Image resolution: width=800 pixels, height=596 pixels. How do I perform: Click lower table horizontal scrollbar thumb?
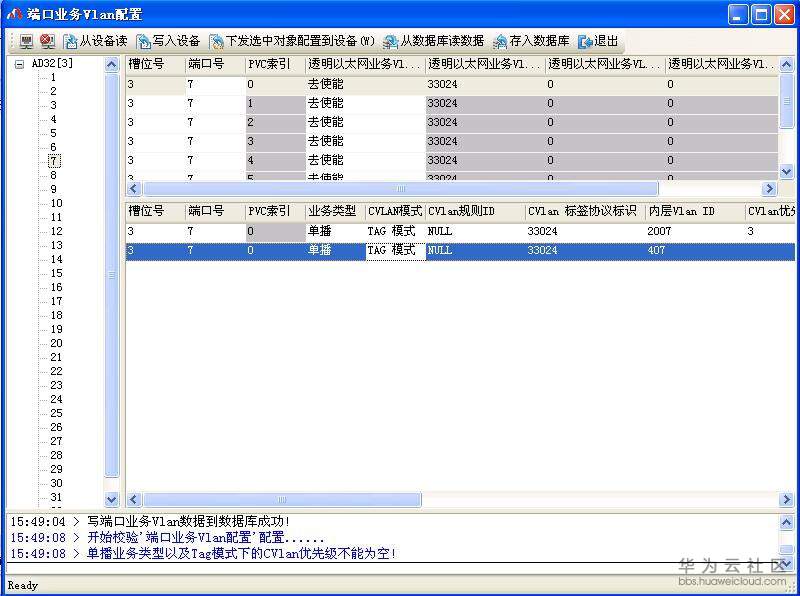(282, 500)
